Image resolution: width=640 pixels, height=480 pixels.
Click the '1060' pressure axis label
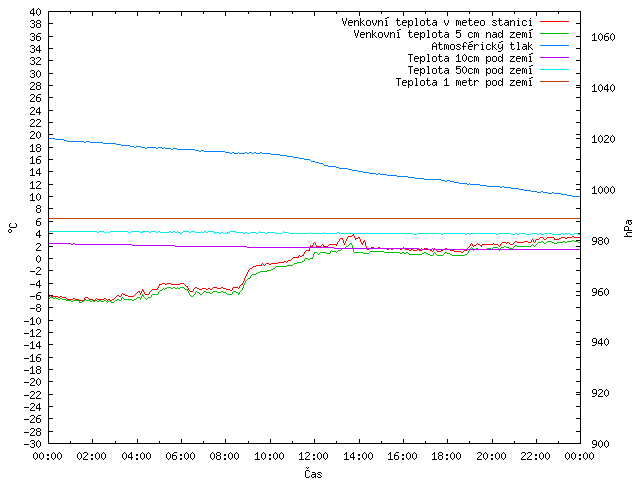coord(603,37)
